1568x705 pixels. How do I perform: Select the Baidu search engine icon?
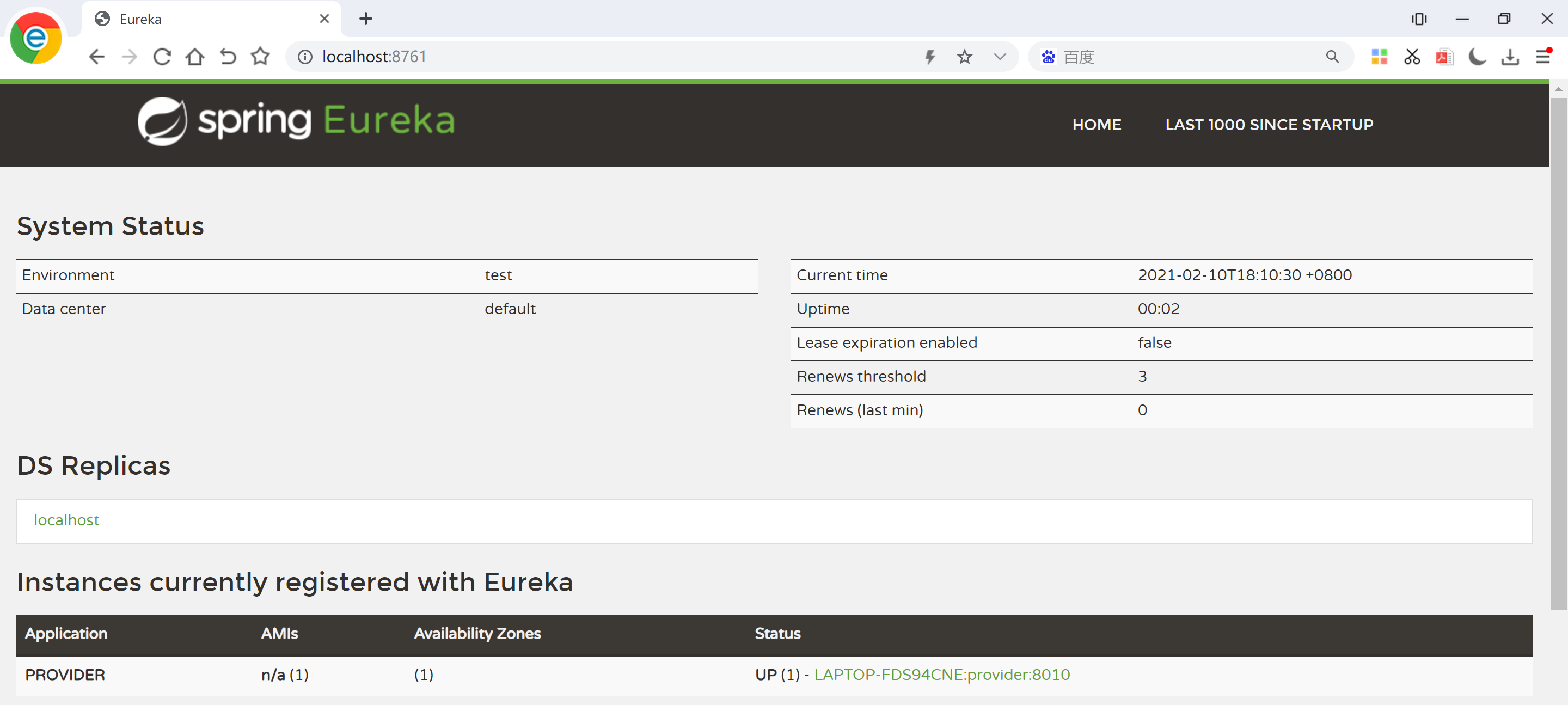[1048, 57]
